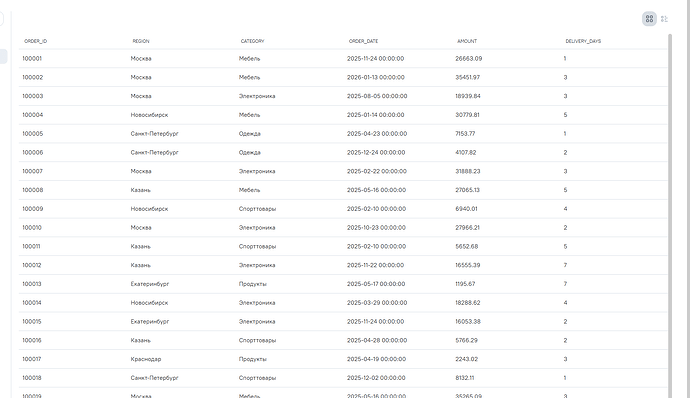Switch to the shapes chart view icon
Screen dimensions: 690x398
(x=664, y=19)
